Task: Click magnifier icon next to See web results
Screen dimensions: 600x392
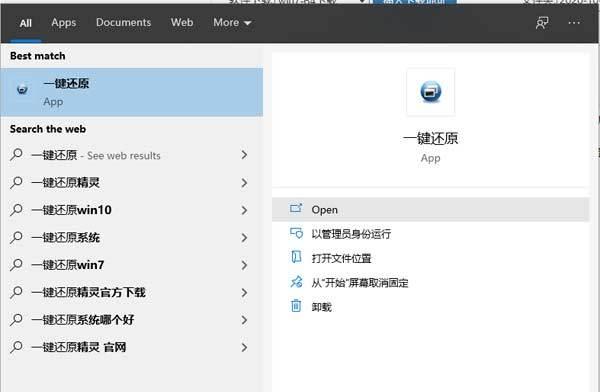Action: [x=16, y=154]
